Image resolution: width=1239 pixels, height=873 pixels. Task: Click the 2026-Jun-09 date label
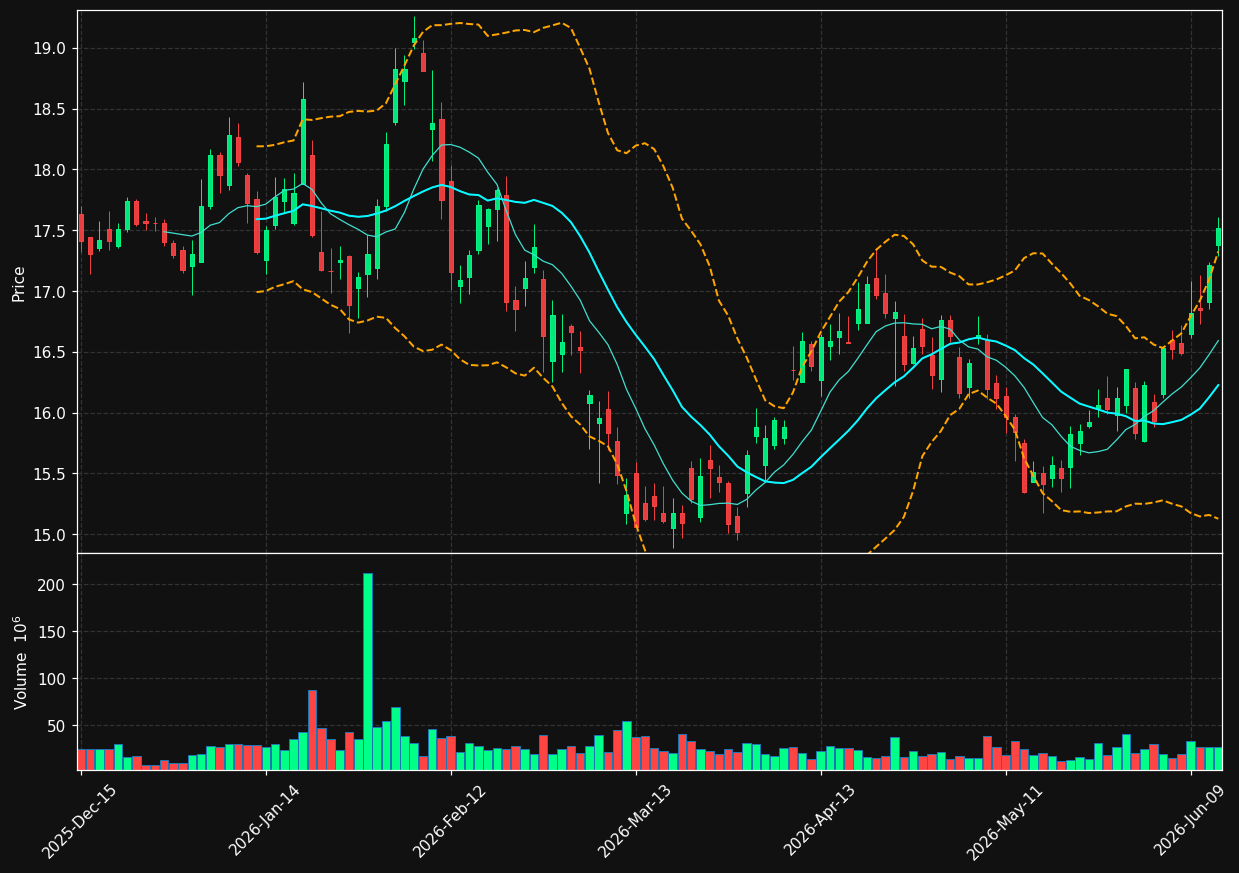[1189, 820]
